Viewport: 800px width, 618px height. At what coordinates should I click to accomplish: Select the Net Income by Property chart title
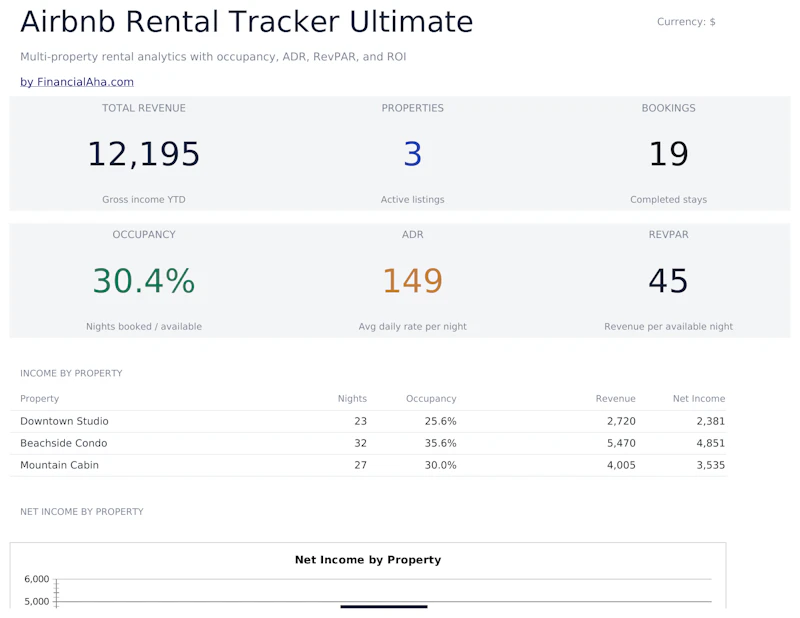368,560
